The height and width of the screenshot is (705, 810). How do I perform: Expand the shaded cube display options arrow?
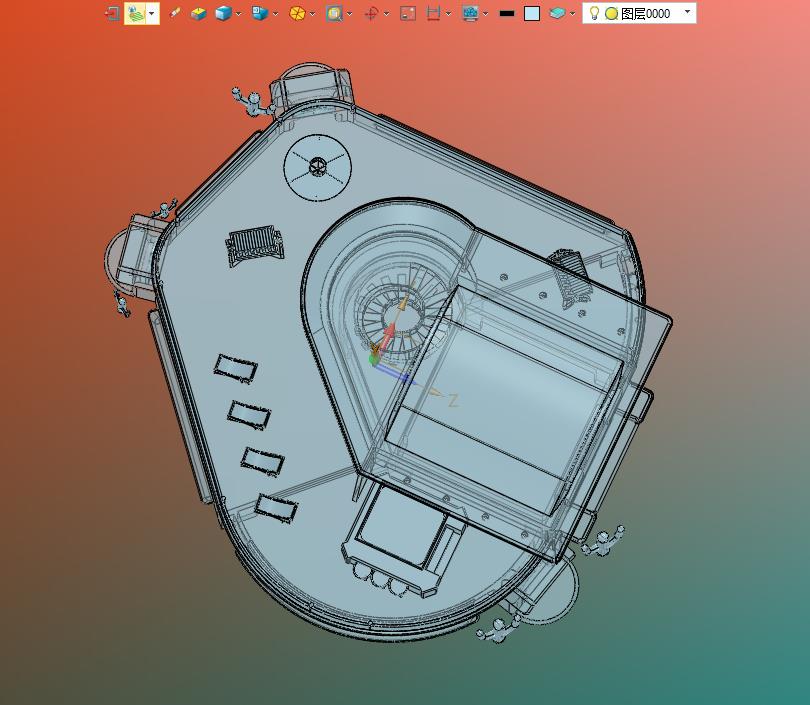[238, 14]
